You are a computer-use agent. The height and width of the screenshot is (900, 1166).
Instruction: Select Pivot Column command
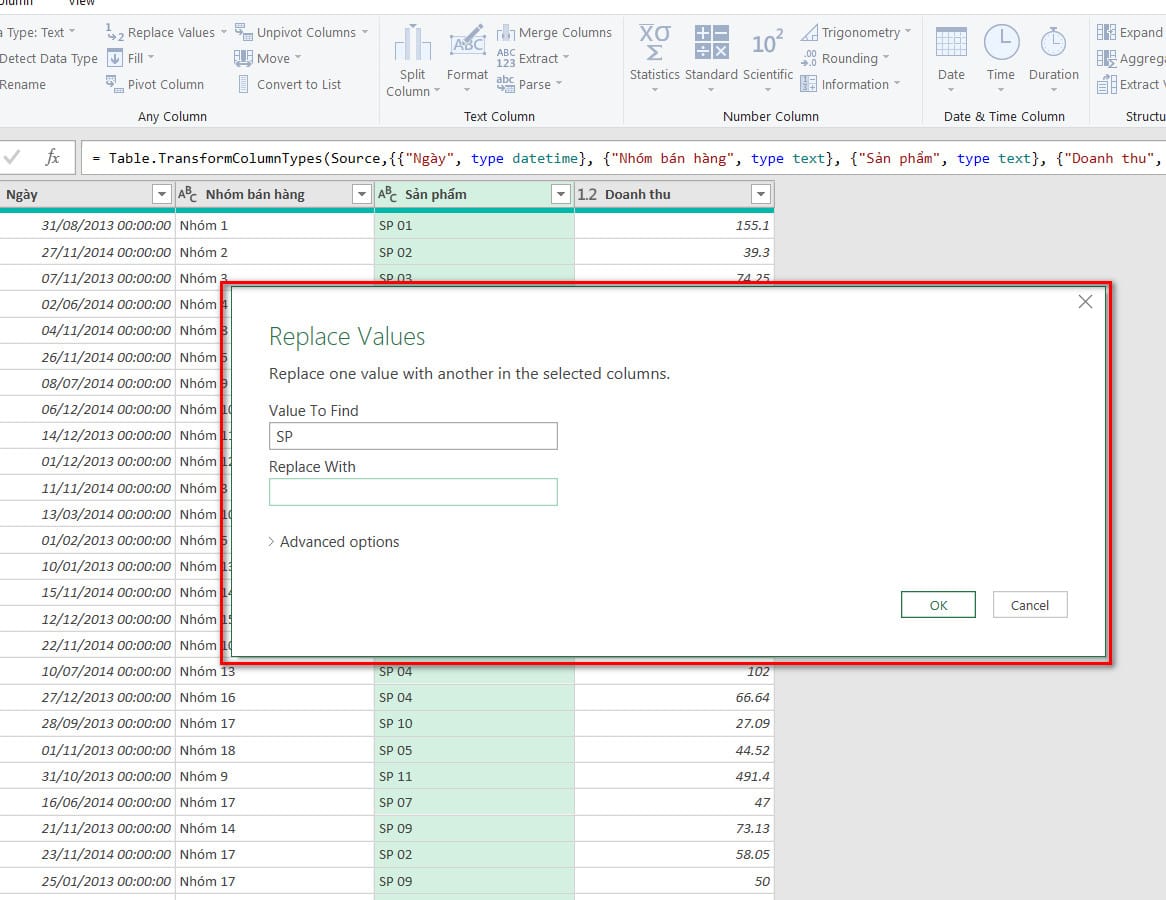pyautogui.click(x=155, y=84)
